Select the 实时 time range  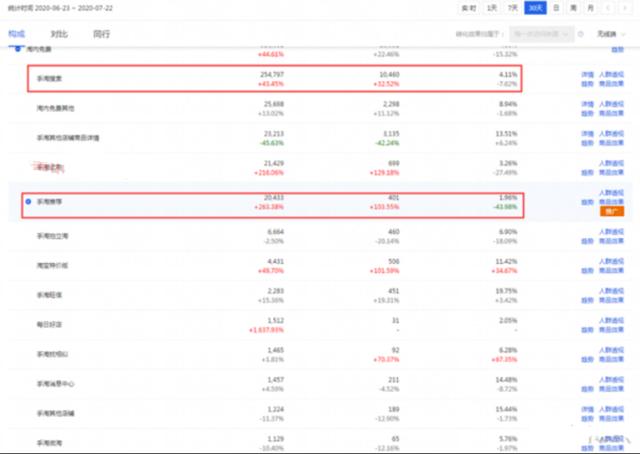tap(469, 8)
